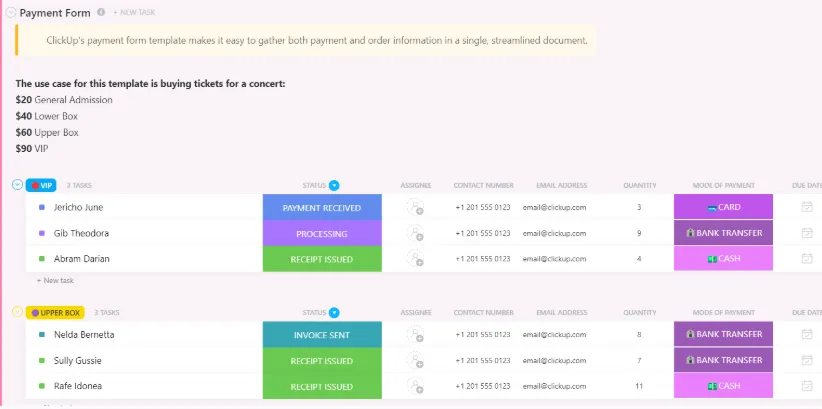The width and height of the screenshot is (822, 409).
Task: Collapse the VIP group
Action: 18,185
